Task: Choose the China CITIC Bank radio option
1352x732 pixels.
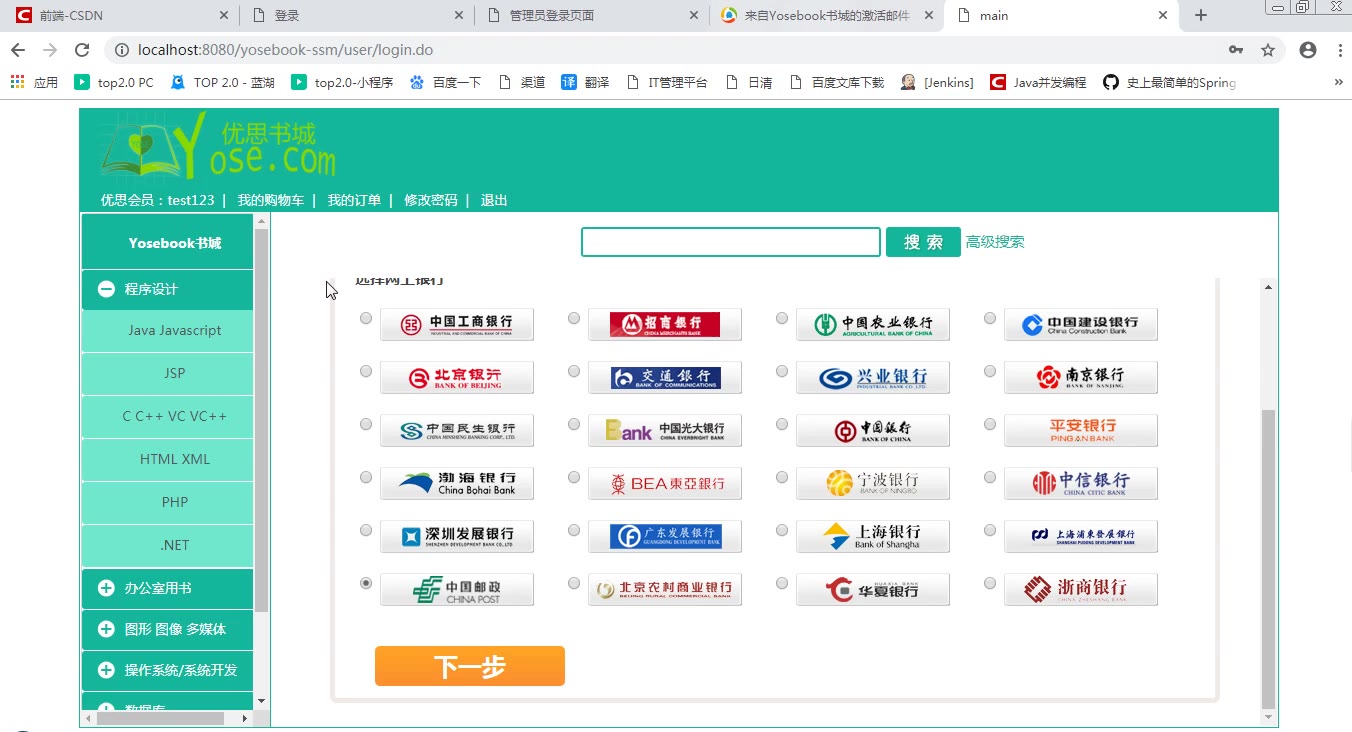Action: click(x=990, y=477)
